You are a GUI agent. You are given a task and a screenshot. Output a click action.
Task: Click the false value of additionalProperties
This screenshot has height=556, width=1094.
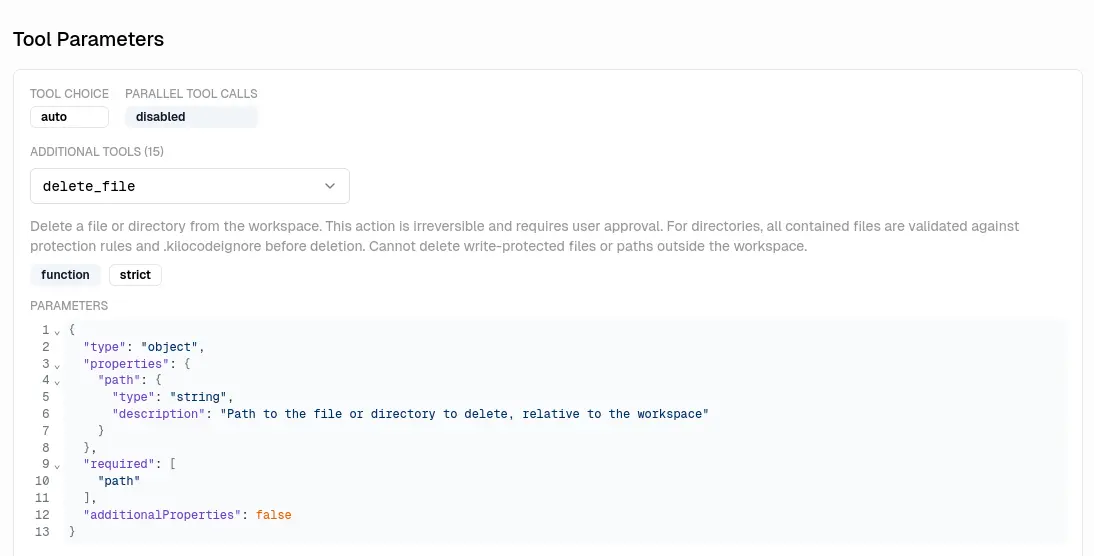273,515
